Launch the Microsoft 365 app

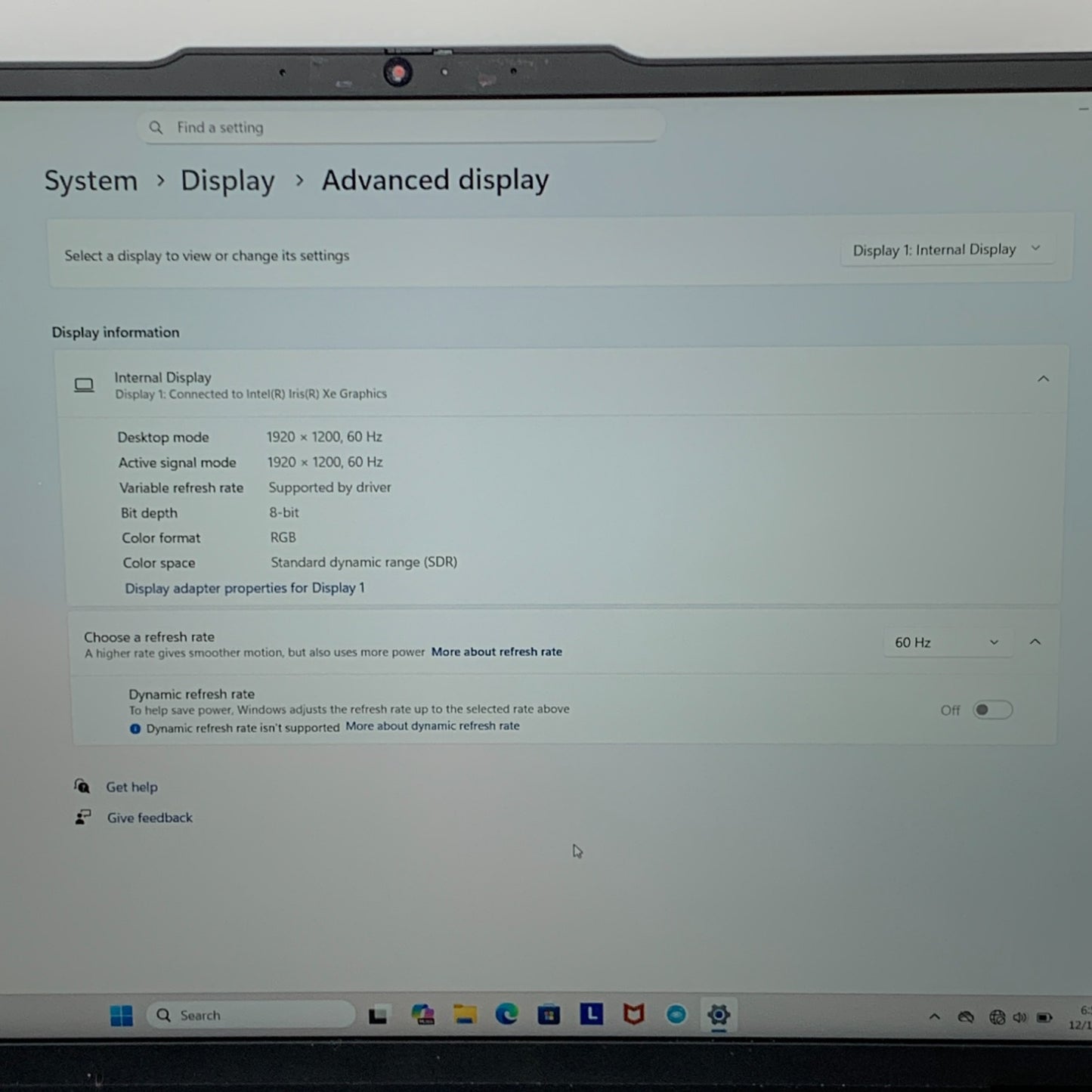click(422, 1016)
